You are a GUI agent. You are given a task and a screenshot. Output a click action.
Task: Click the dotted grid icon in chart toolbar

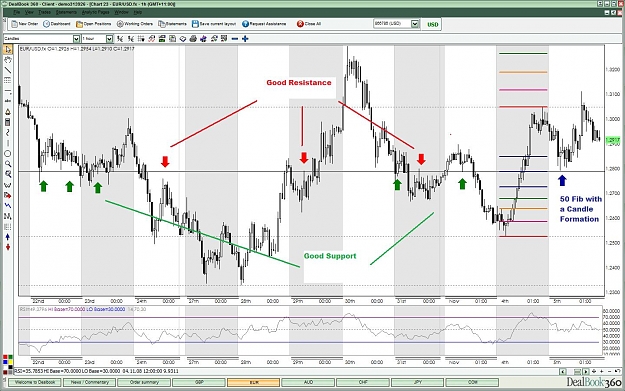coord(141,39)
